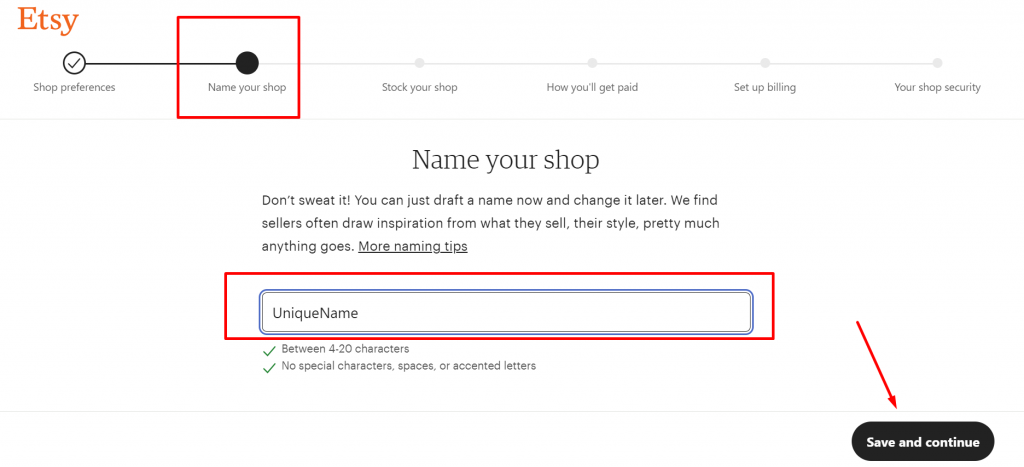1024x467 pixels.
Task: Click the Name your shop page heading
Action: pos(505,160)
